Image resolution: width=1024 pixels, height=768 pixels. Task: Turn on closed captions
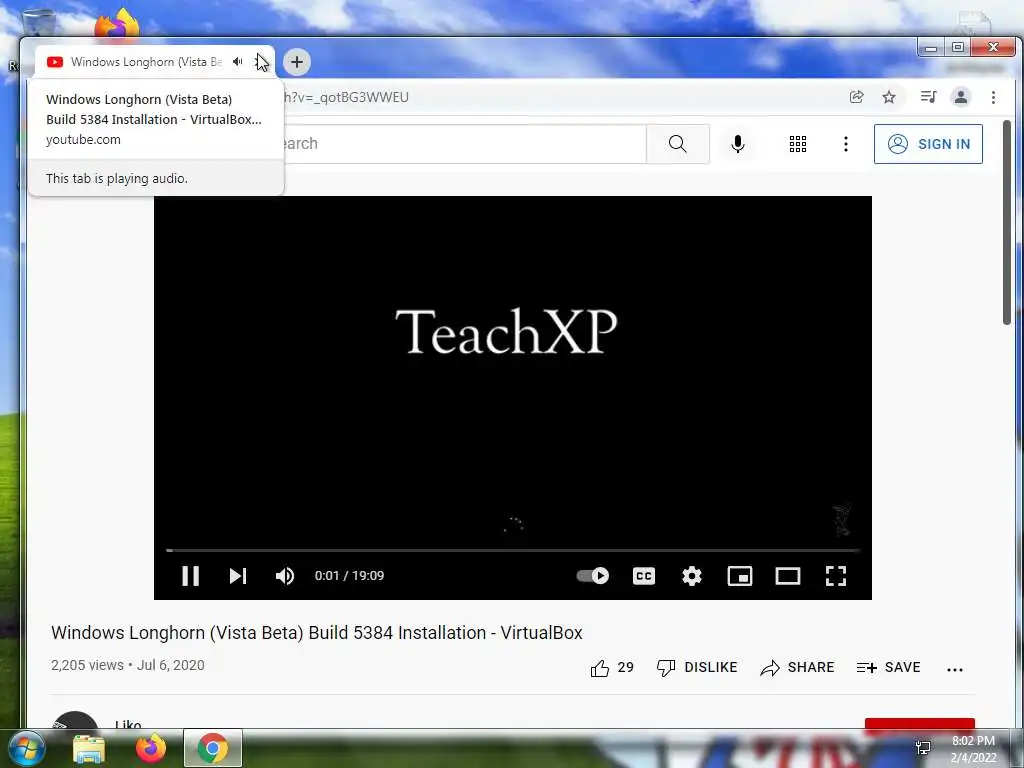[644, 575]
